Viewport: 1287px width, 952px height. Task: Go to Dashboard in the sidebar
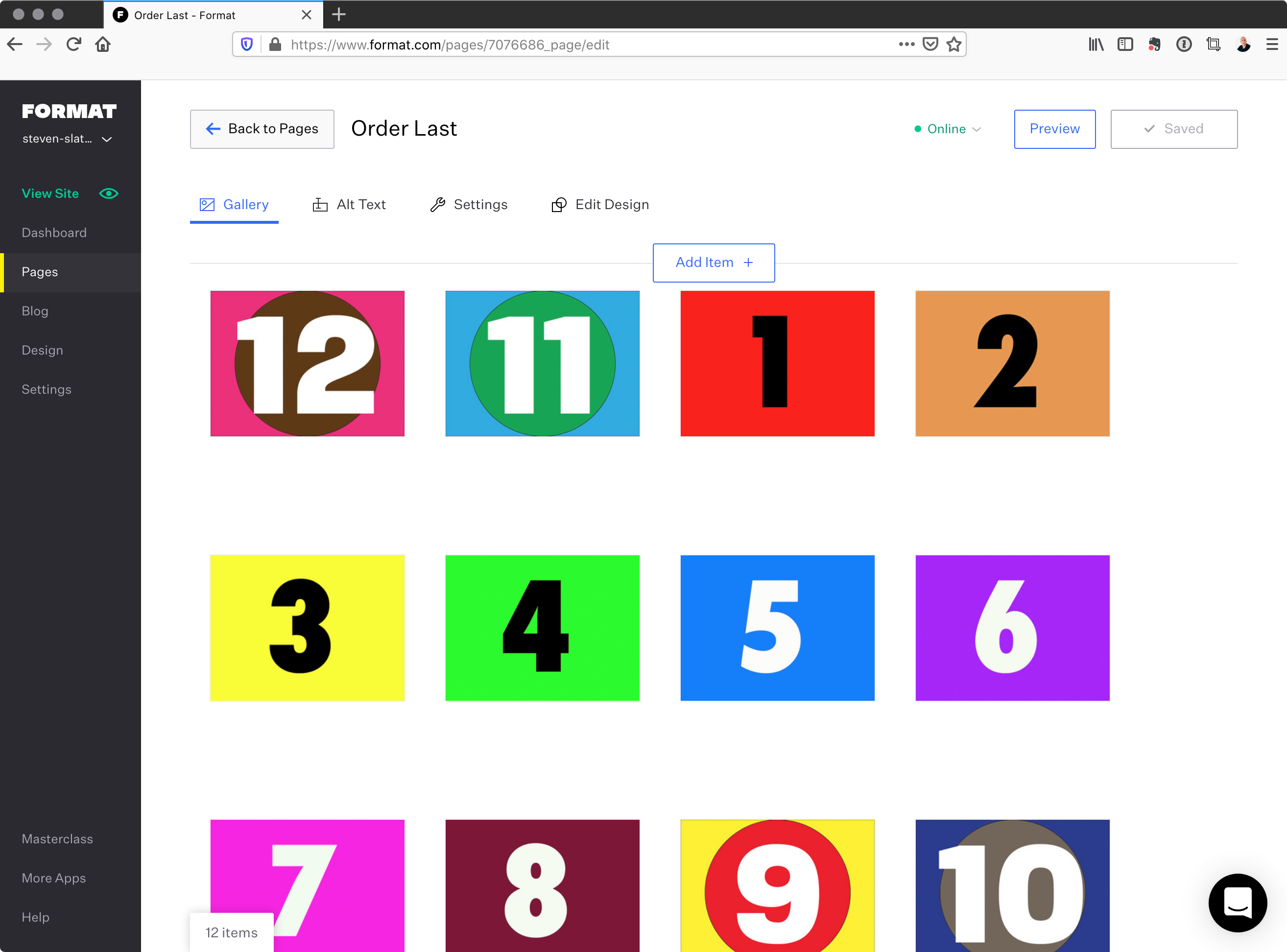click(x=54, y=233)
